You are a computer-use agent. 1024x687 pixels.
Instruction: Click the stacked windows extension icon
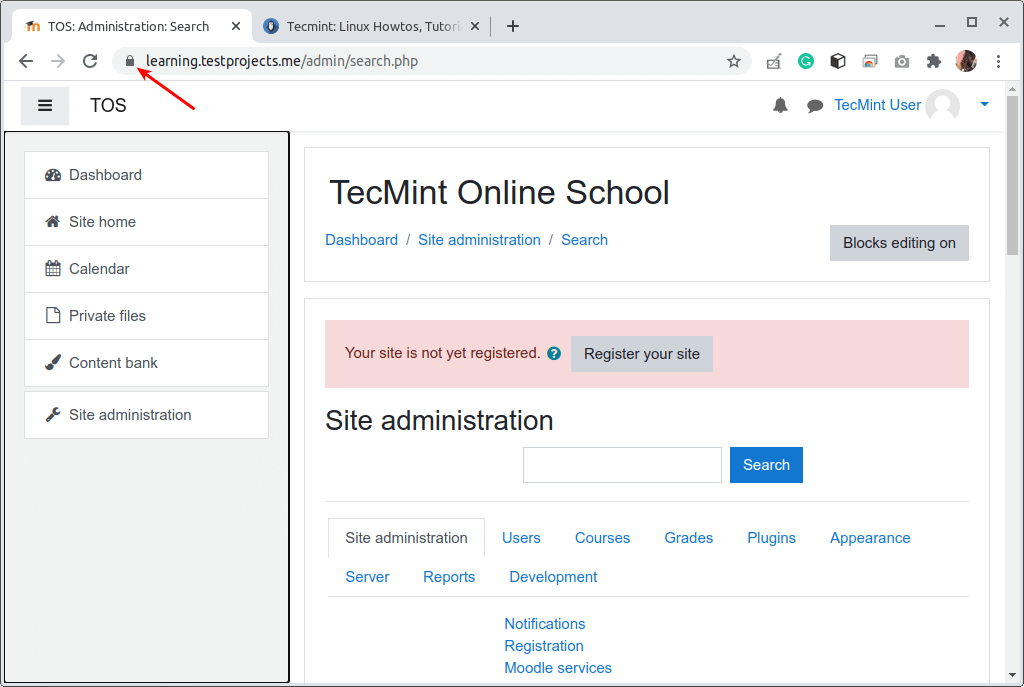coord(870,61)
